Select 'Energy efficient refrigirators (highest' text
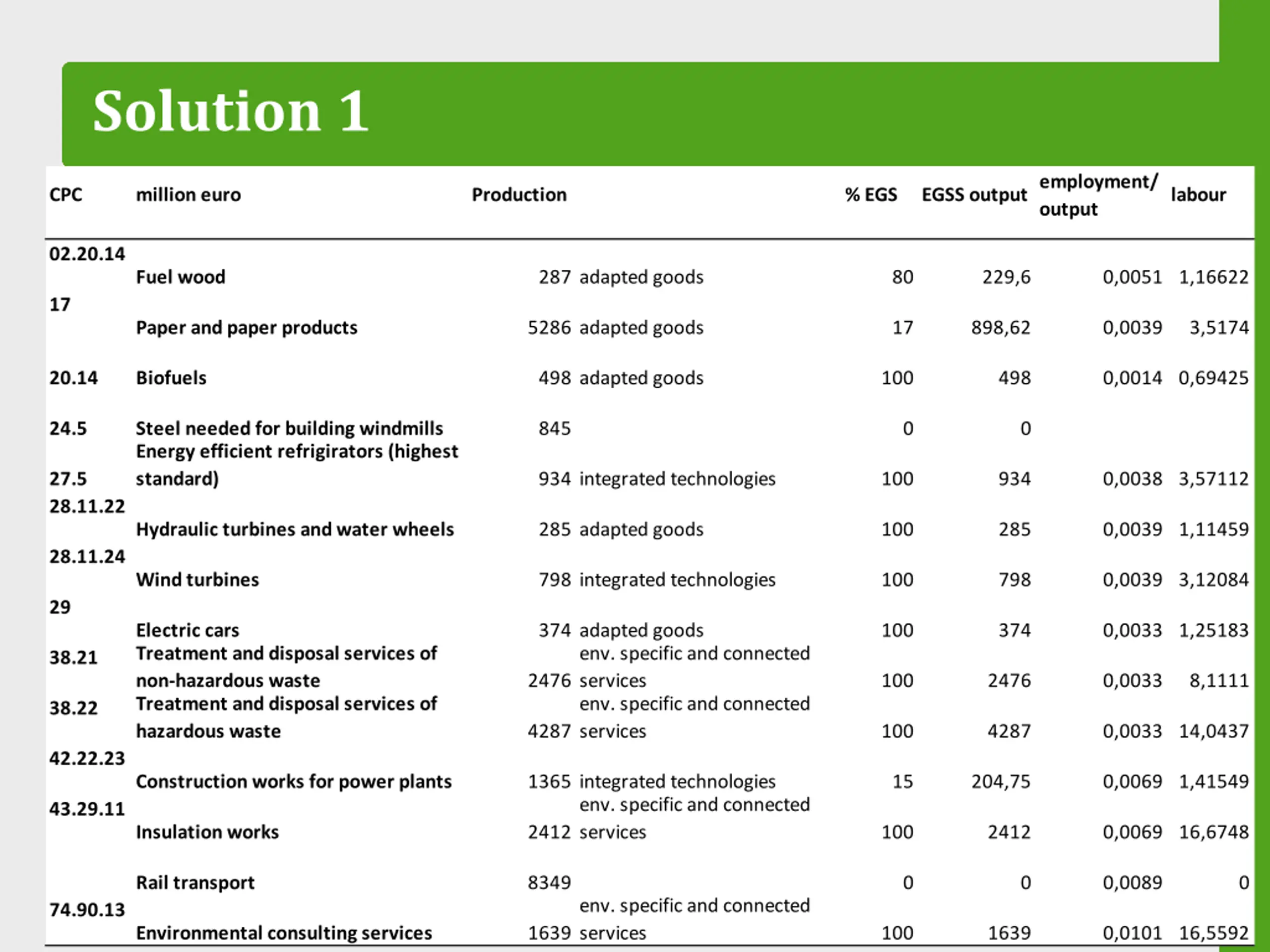Viewport: 1270px width, 952px height. (x=297, y=452)
